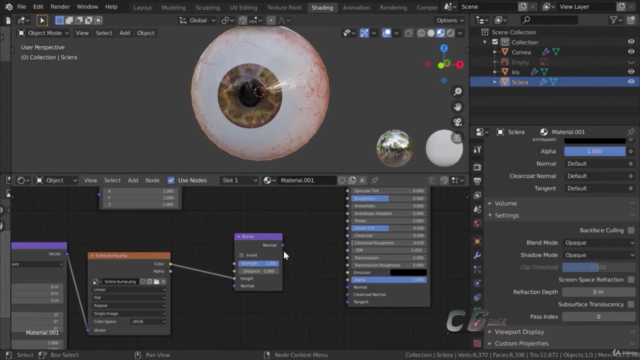
Task: Unlink Material.001 in node editor header
Action: tap(362, 180)
